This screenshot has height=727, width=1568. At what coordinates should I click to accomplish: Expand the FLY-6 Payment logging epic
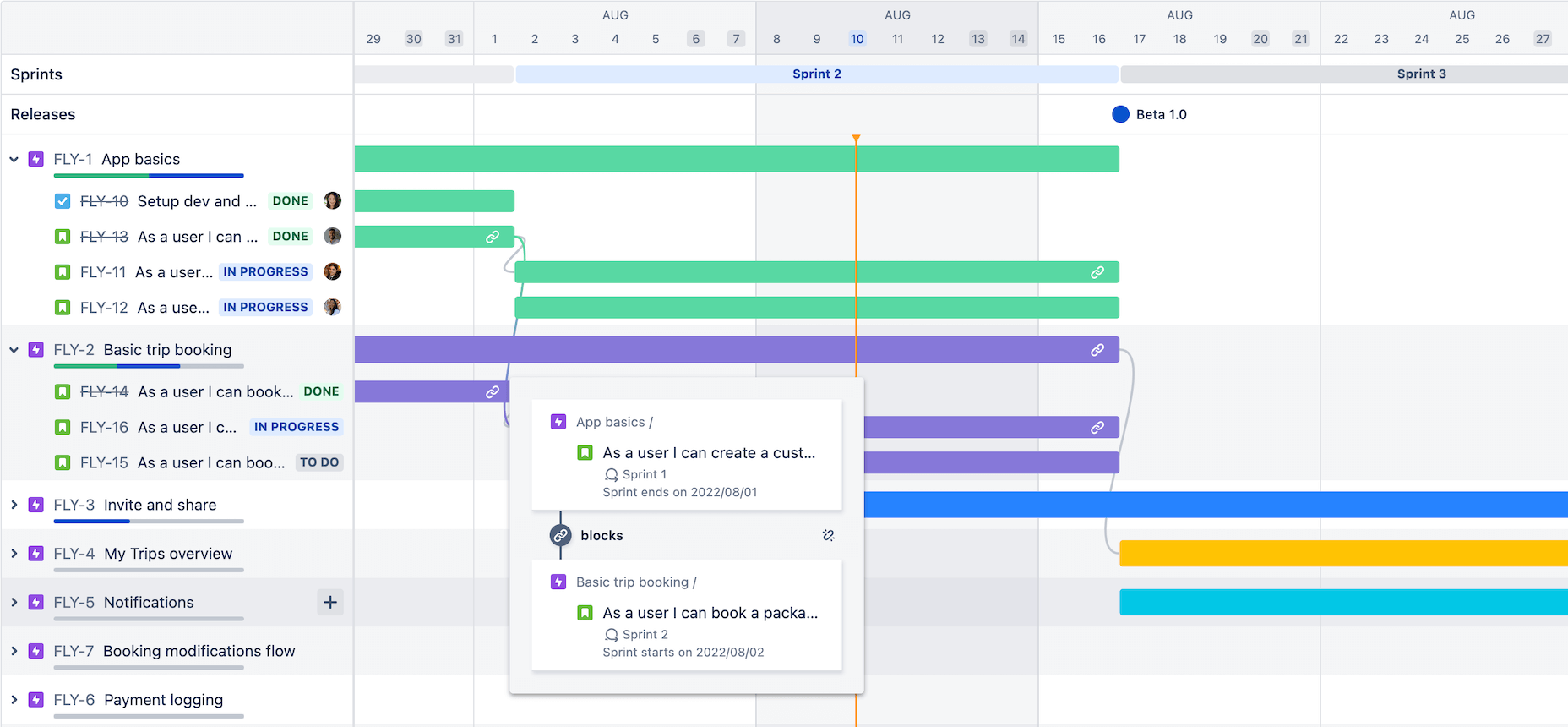14,700
